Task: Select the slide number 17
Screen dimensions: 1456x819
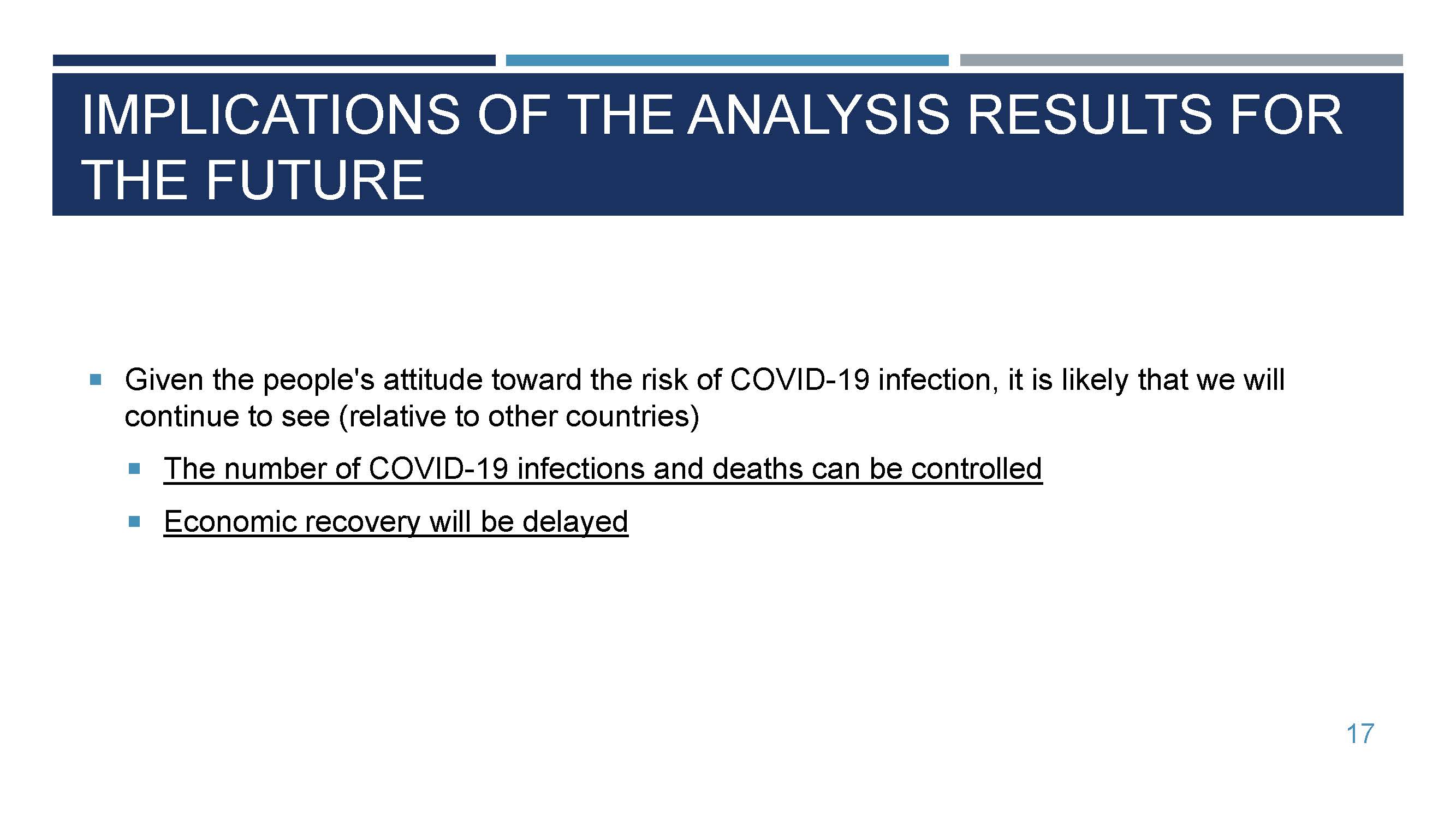Action: (x=1360, y=734)
